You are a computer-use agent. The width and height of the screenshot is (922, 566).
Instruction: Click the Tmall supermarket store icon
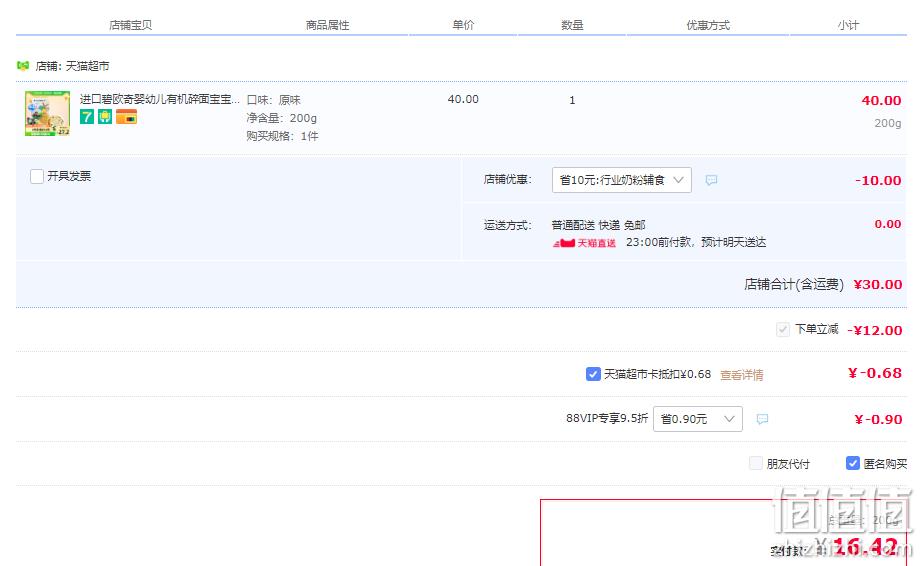tap(23, 66)
